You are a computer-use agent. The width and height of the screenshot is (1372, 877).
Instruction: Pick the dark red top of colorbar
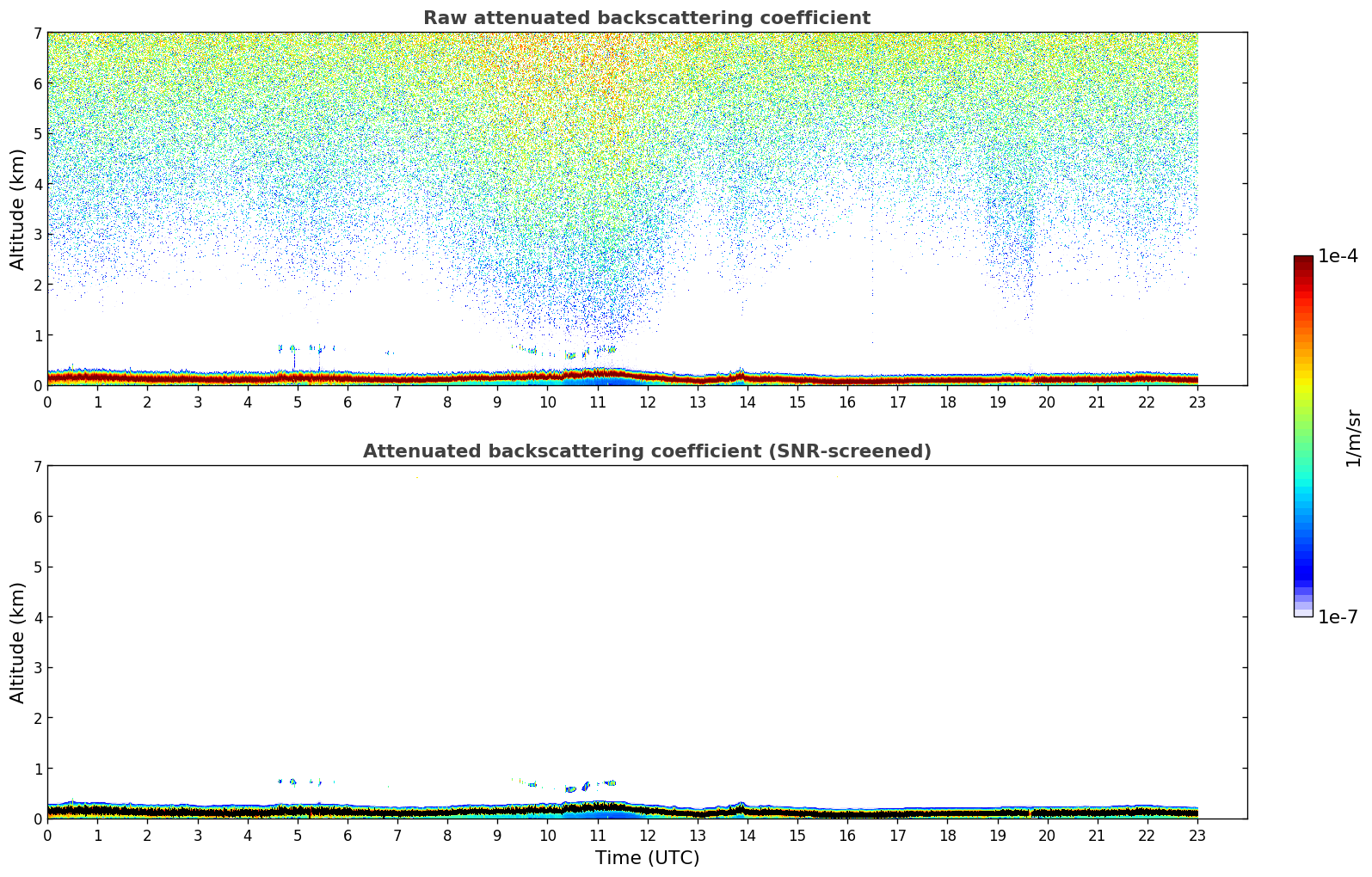click(x=1302, y=262)
